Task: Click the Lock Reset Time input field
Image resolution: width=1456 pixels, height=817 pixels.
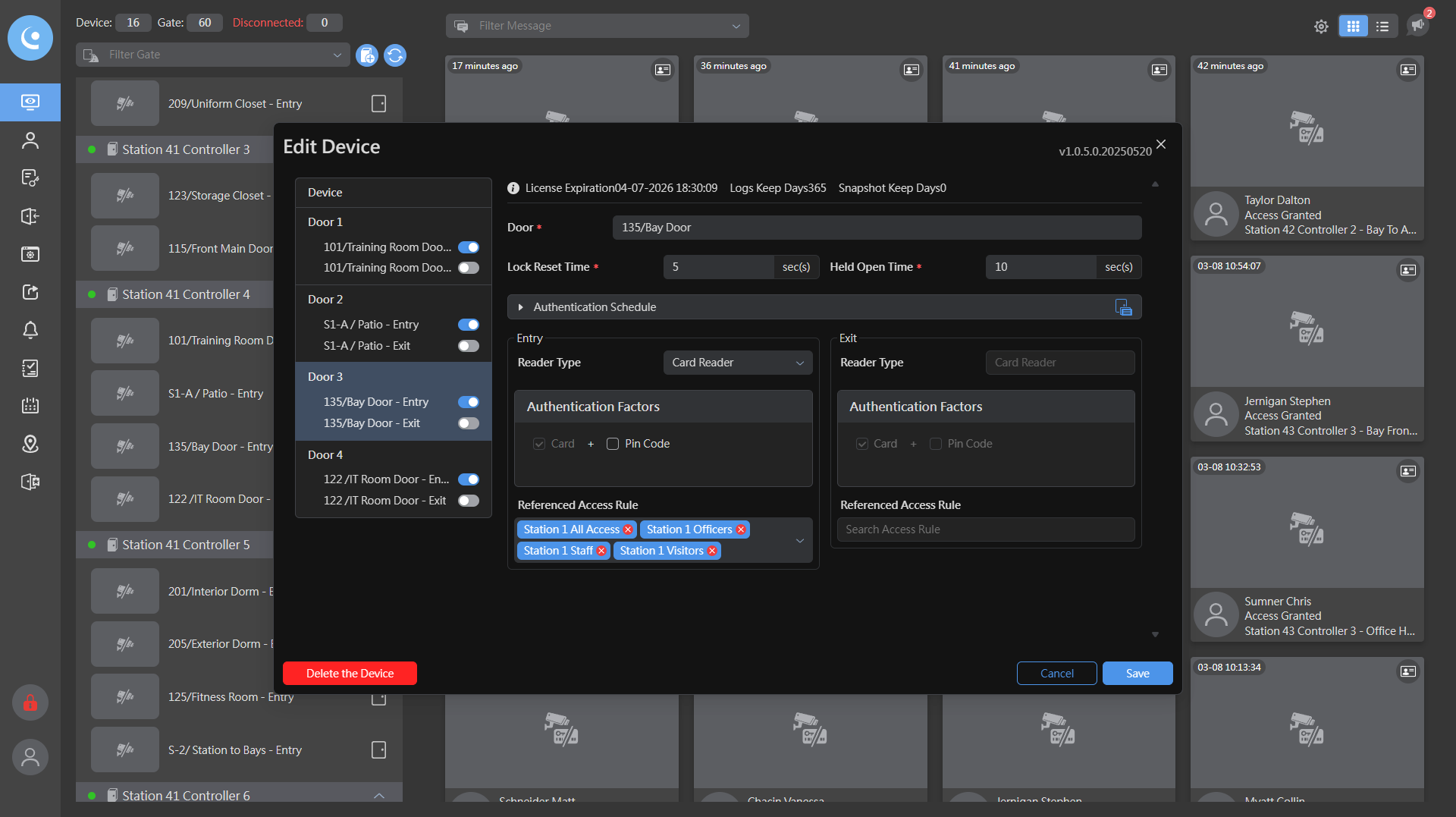Action: 717,267
